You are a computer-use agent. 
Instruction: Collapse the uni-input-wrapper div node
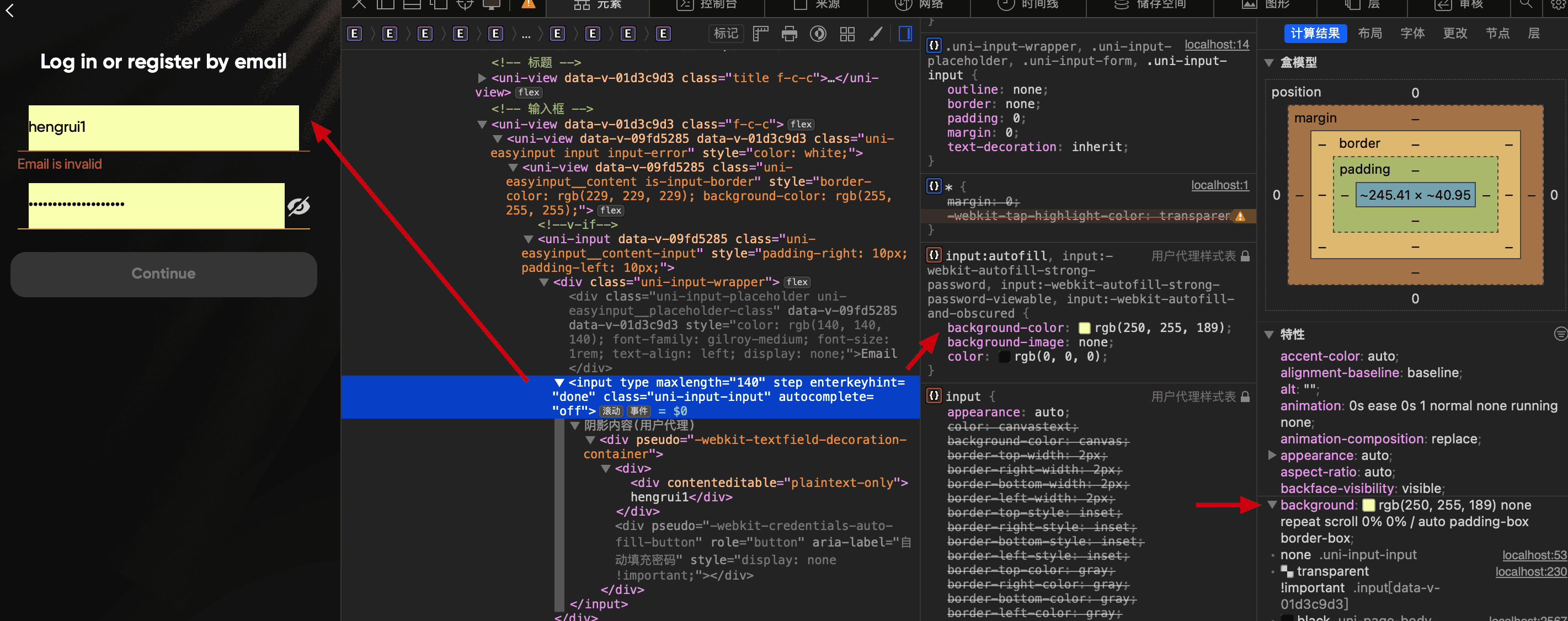(x=544, y=283)
